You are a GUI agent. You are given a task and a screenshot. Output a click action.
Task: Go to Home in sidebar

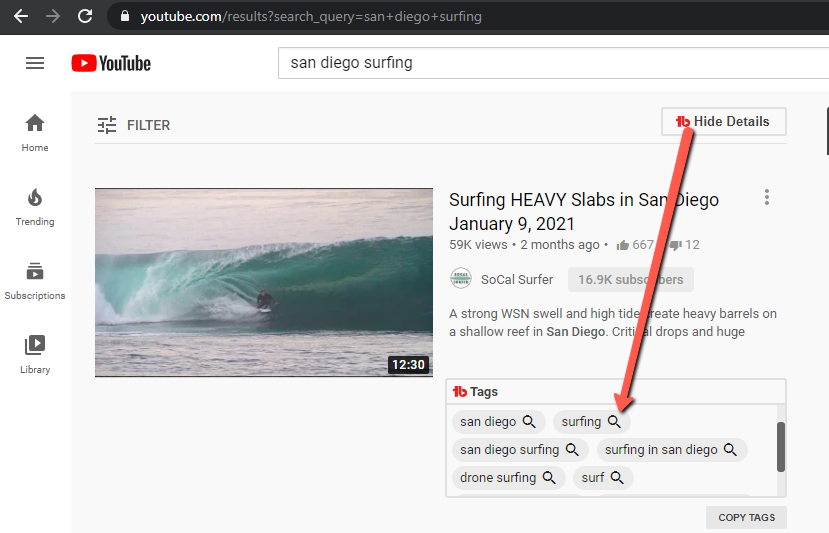pyautogui.click(x=35, y=132)
